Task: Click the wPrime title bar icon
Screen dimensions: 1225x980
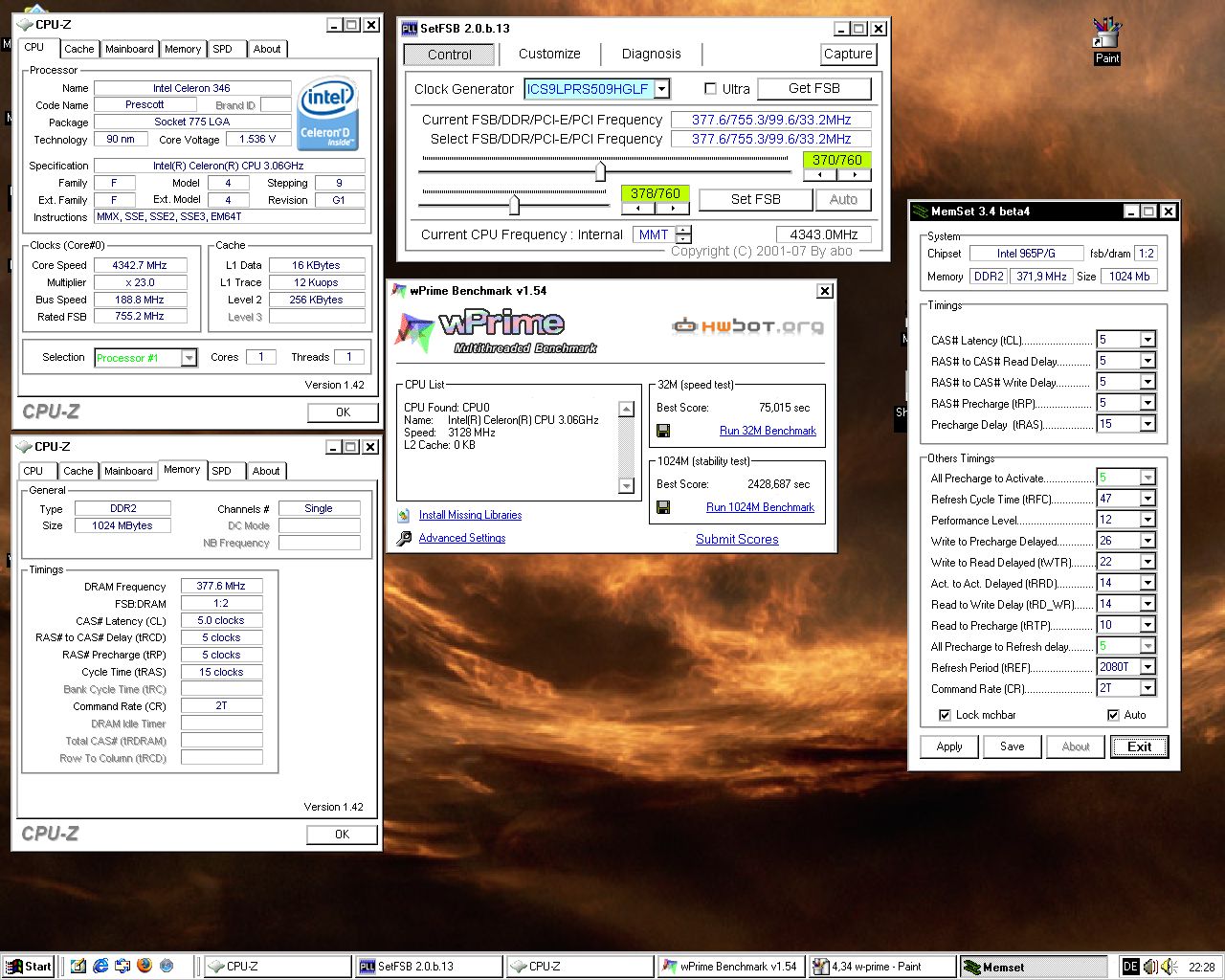Action: [x=399, y=291]
